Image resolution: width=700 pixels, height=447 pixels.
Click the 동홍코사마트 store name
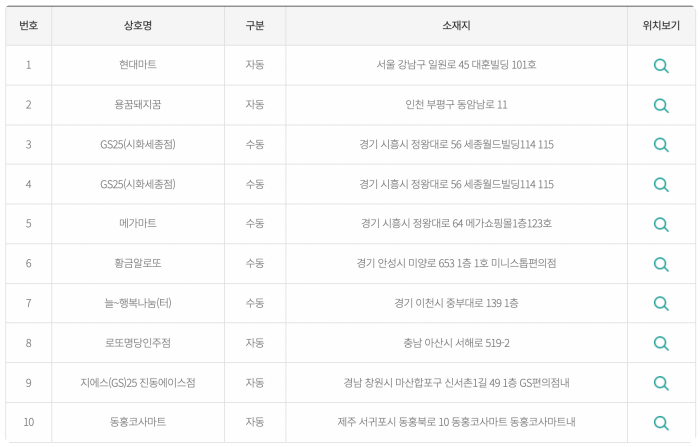[x=138, y=422]
